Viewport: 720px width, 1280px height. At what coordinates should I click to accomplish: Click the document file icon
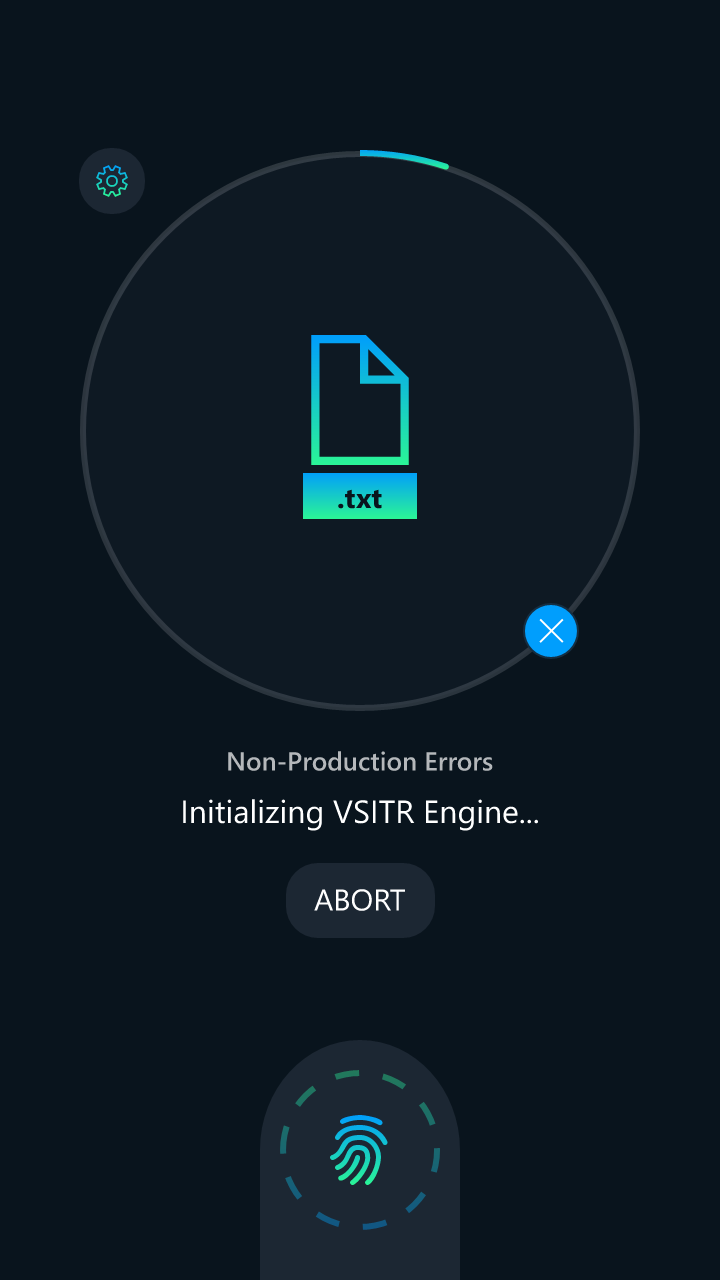tap(359, 400)
